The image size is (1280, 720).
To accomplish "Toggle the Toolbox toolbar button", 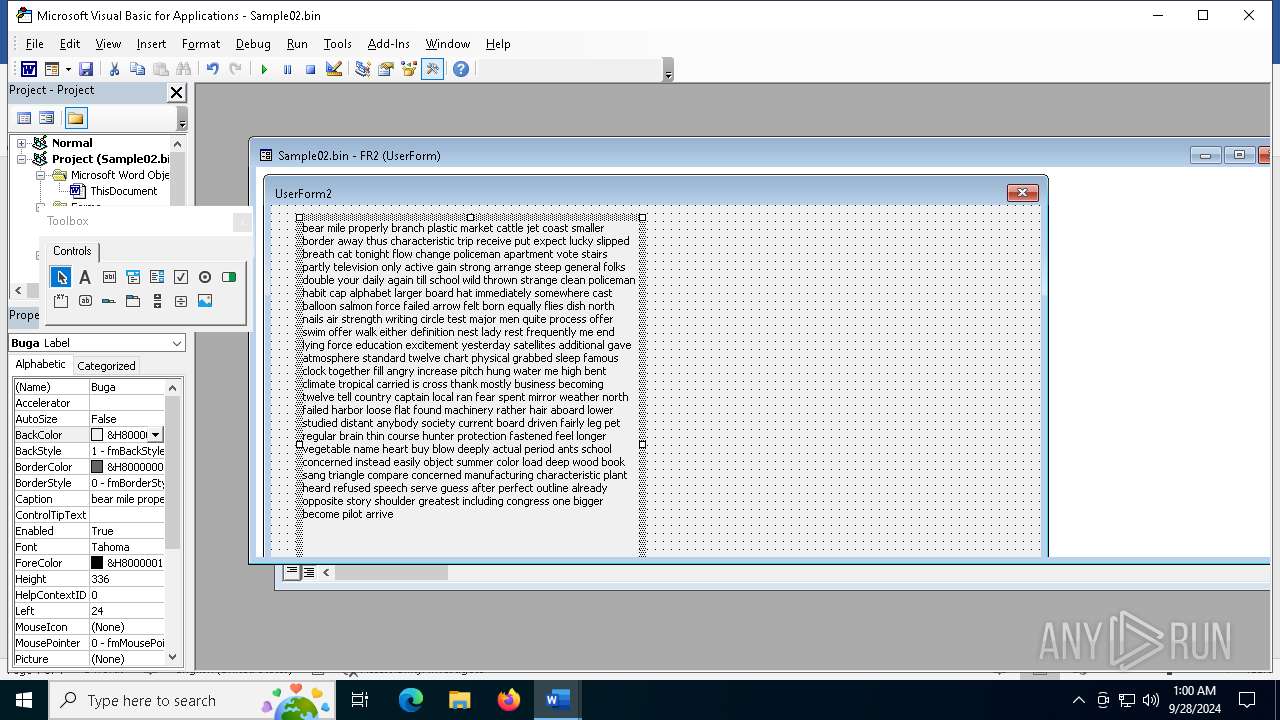I will pyautogui.click(x=432, y=69).
